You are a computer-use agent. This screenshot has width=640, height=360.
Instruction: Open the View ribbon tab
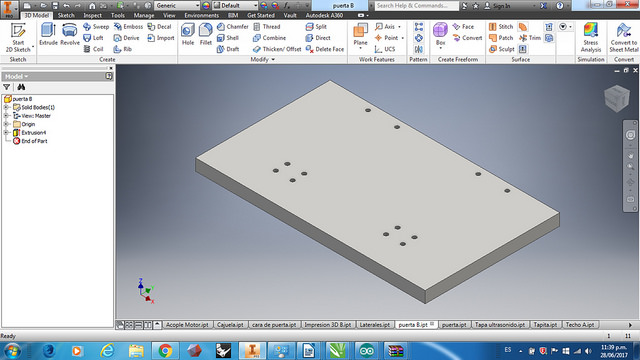click(169, 16)
